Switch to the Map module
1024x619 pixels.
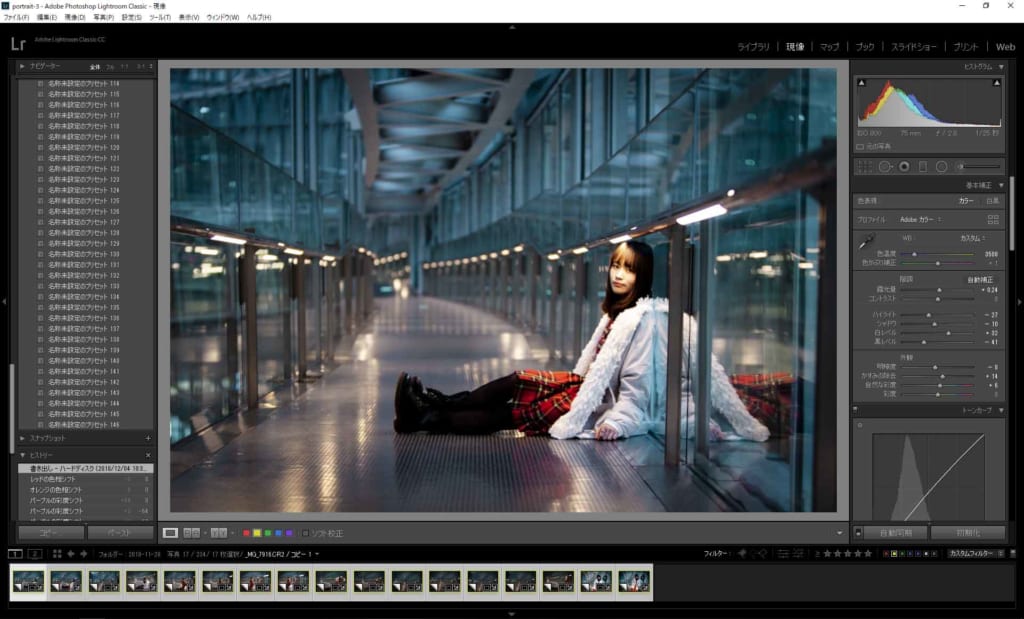[829, 46]
